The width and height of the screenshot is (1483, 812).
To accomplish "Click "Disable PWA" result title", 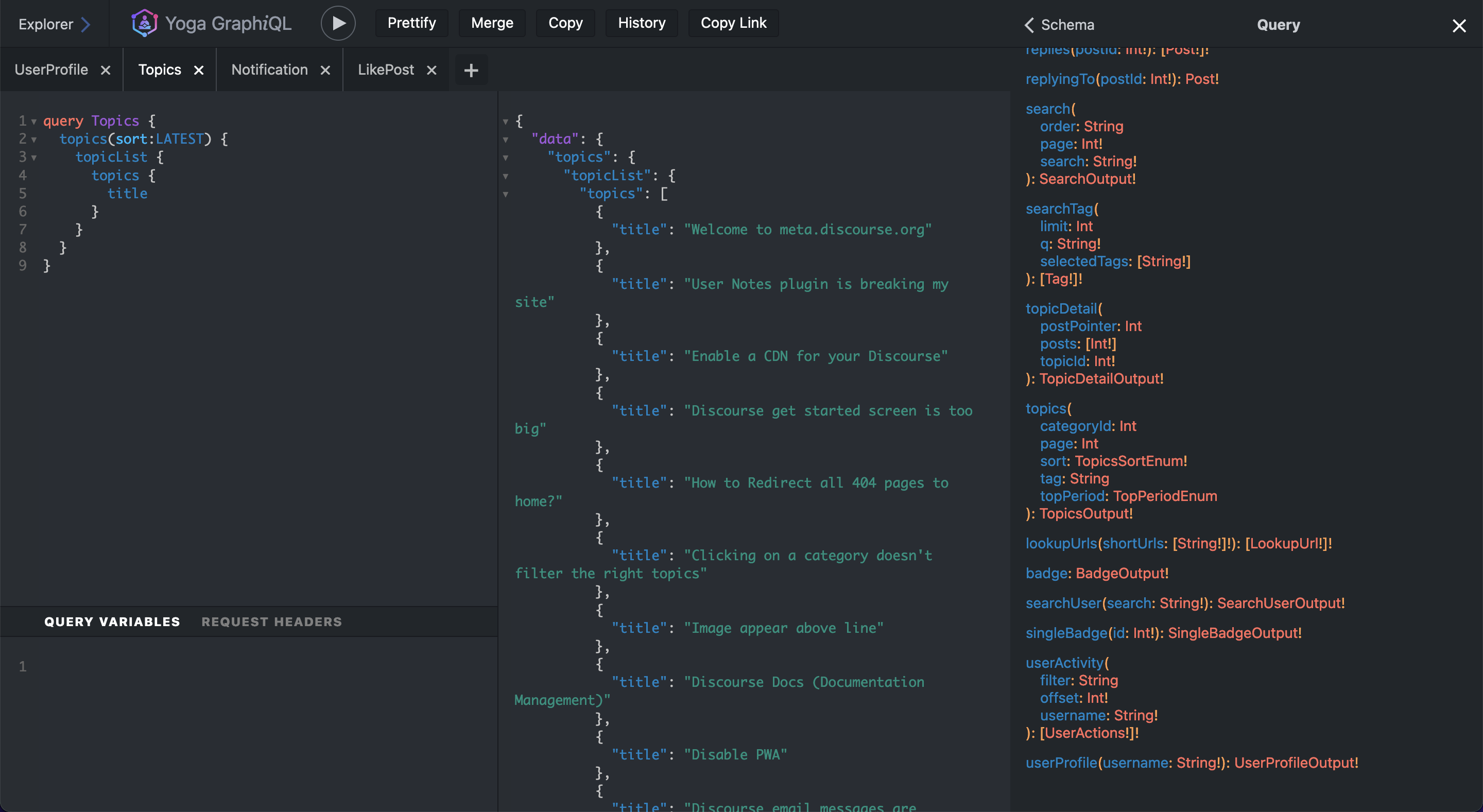I will (735, 754).
